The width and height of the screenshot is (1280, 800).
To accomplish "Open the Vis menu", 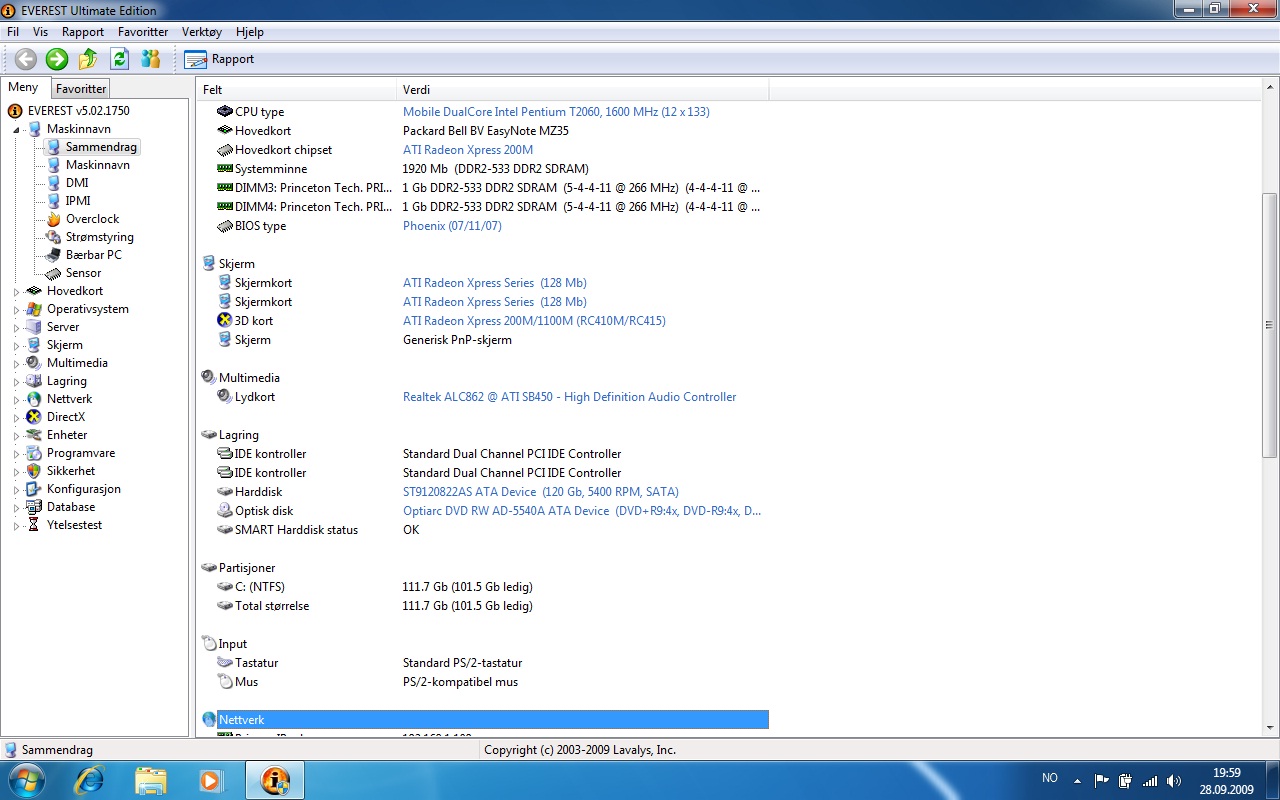I will (40, 32).
